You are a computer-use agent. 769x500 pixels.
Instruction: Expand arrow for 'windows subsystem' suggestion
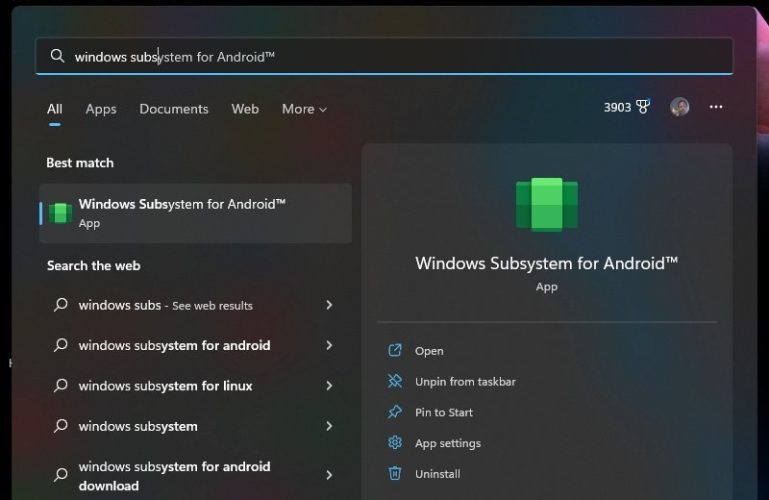329,426
